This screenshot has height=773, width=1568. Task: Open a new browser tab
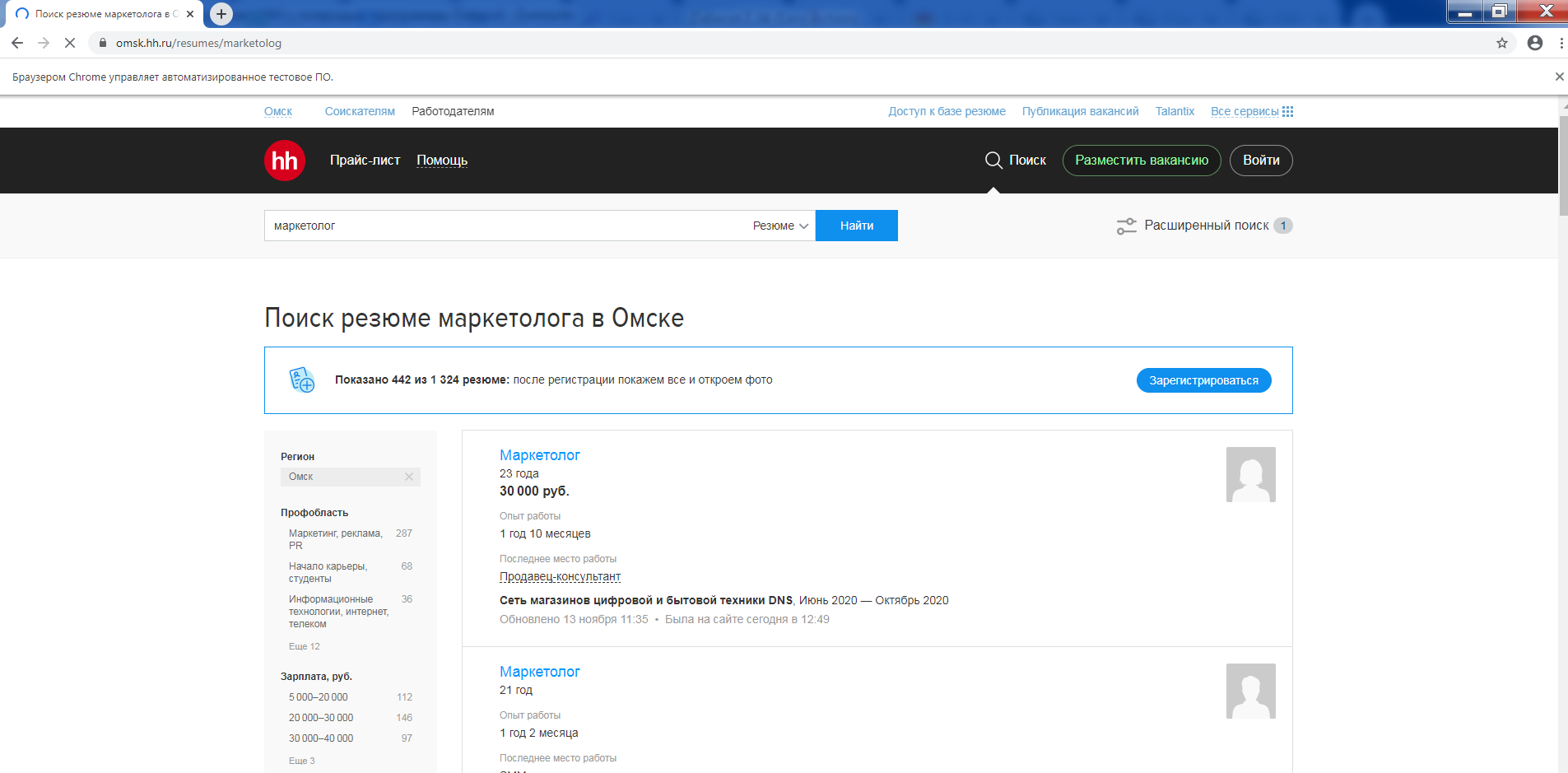pyautogui.click(x=221, y=14)
